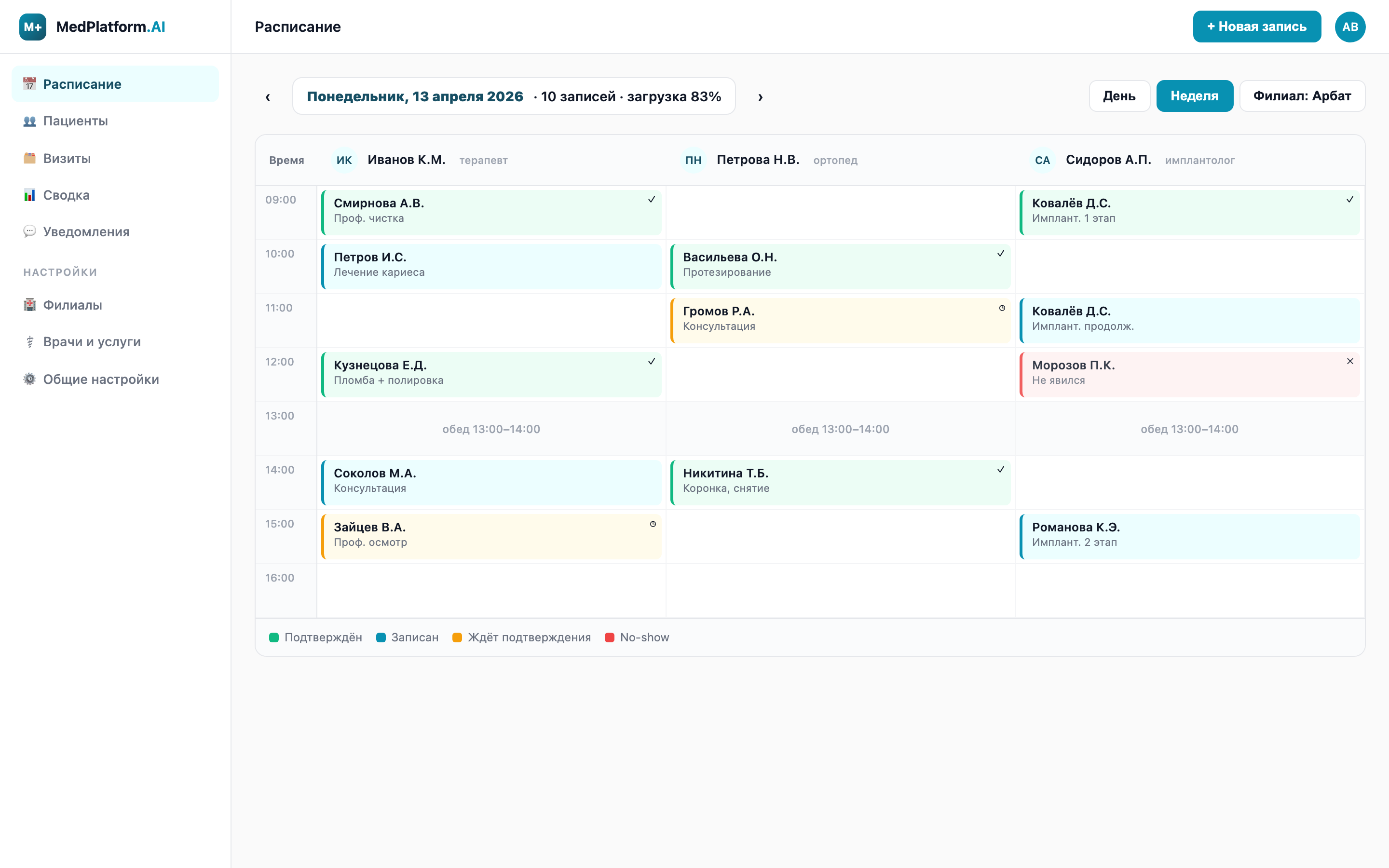Click the Сидоров А.П. doctor name header
This screenshot has height=868, width=1389.
1108,160
